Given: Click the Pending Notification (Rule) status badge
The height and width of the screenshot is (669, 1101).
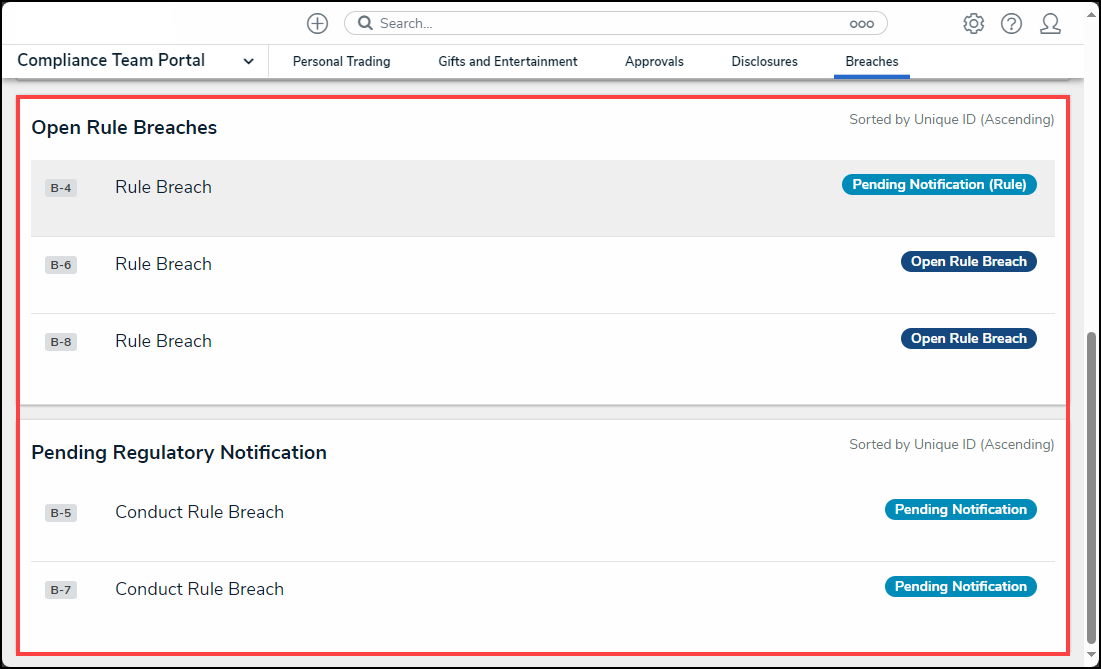Looking at the screenshot, I should tap(939, 185).
